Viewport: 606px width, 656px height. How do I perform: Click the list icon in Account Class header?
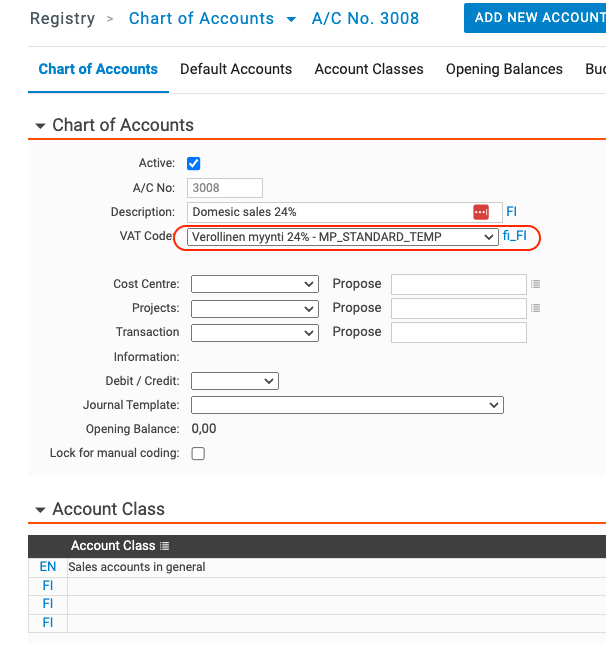(x=164, y=546)
